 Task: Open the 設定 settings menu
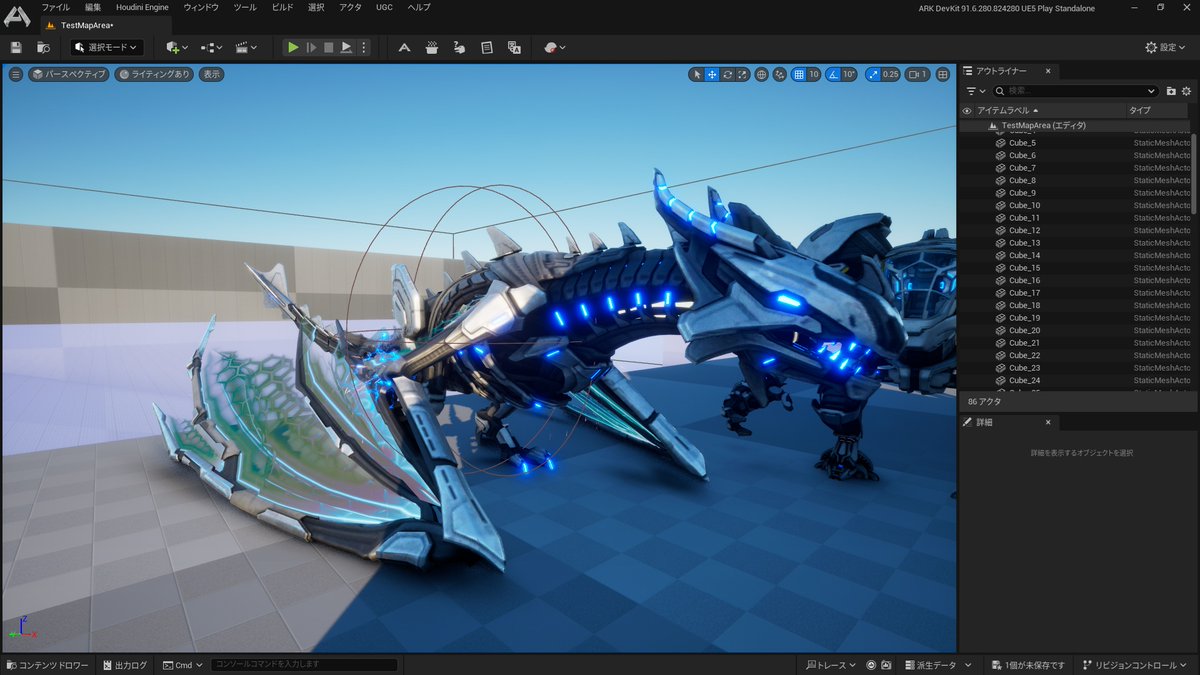coord(1167,47)
